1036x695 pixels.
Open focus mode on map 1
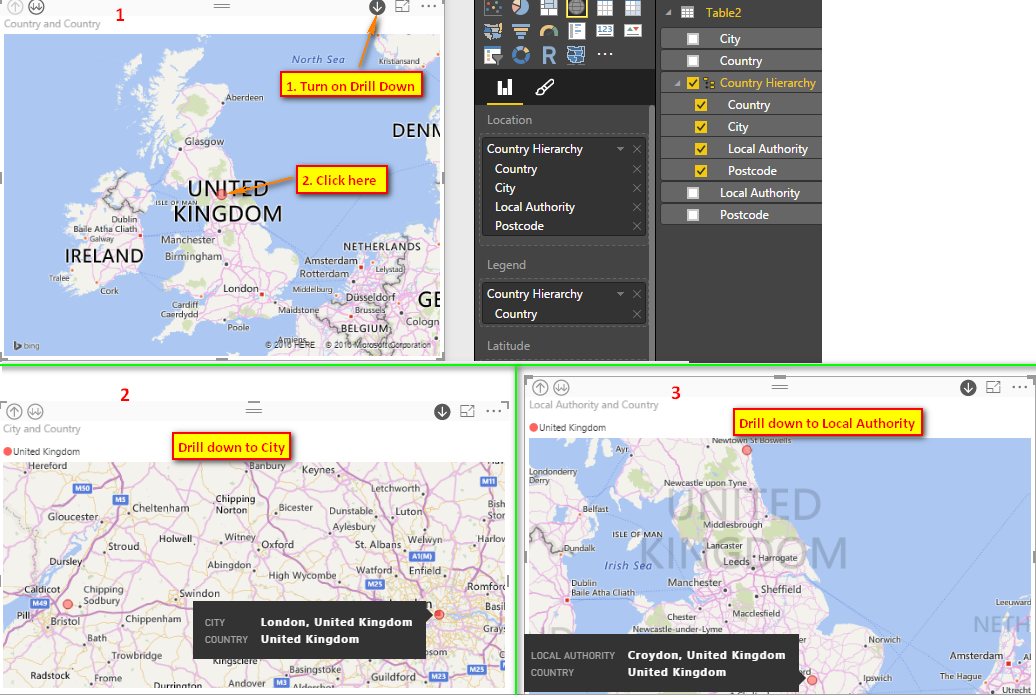pos(402,7)
